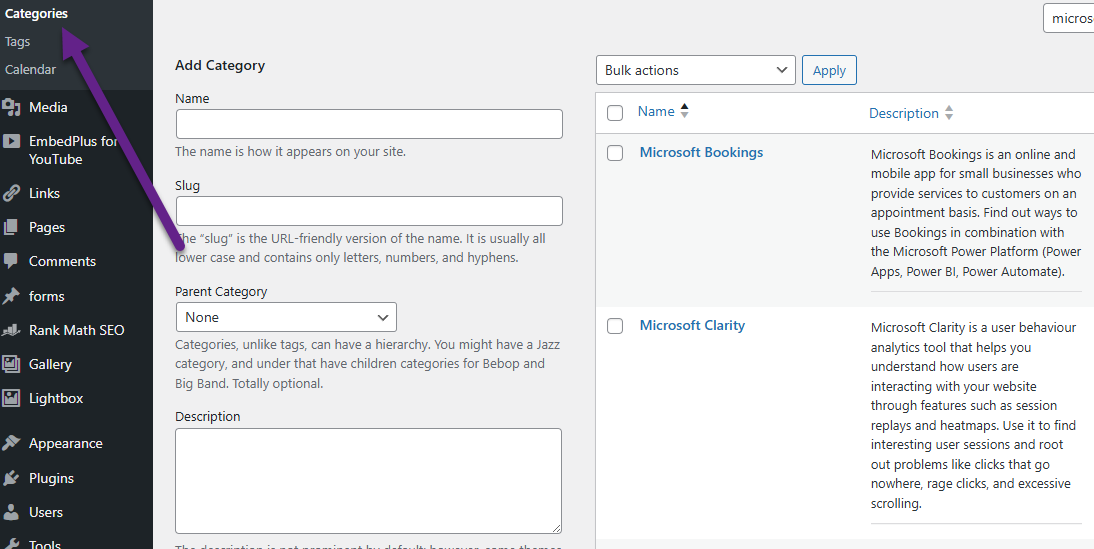Open the Bulk actions dropdown
Screen dimensions: 1094x549
[x=695, y=70]
